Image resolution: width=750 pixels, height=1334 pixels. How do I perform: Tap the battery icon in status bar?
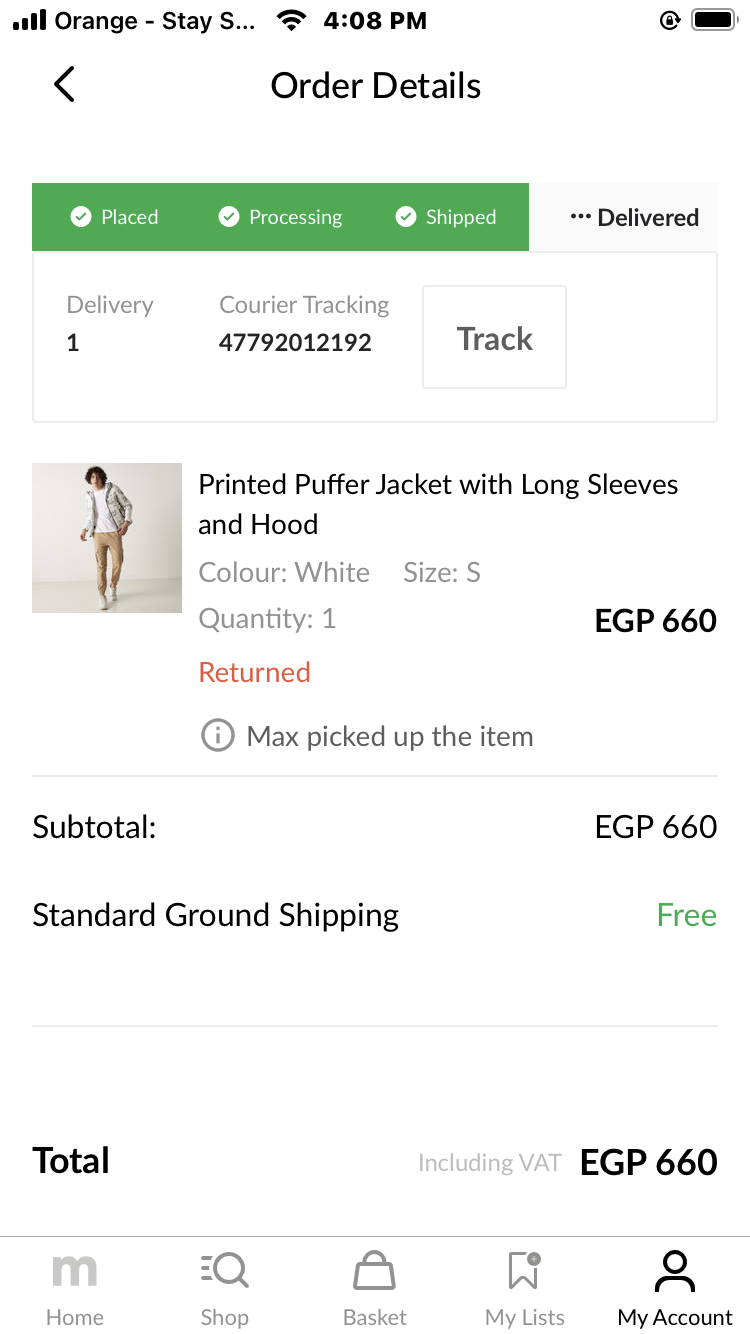714,21
